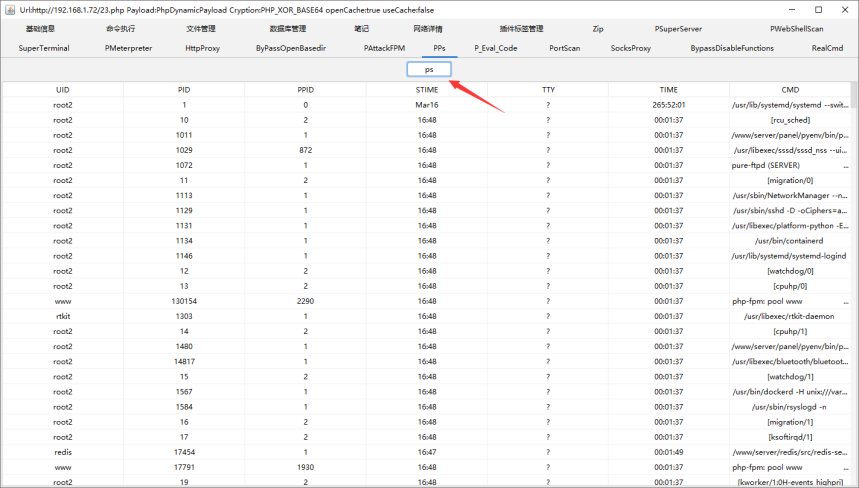Select the PortScan tab
The width and height of the screenshot is (859, 488).
(x=564, y=48)
